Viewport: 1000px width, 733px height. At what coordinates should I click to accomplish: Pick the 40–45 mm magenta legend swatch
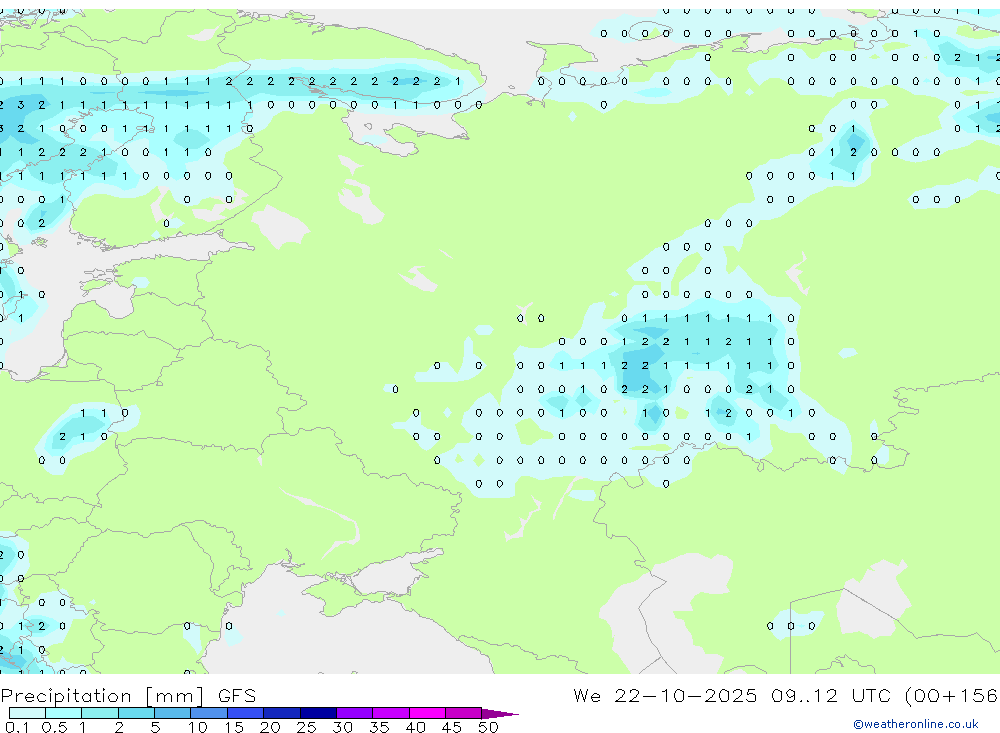[427, 713]
